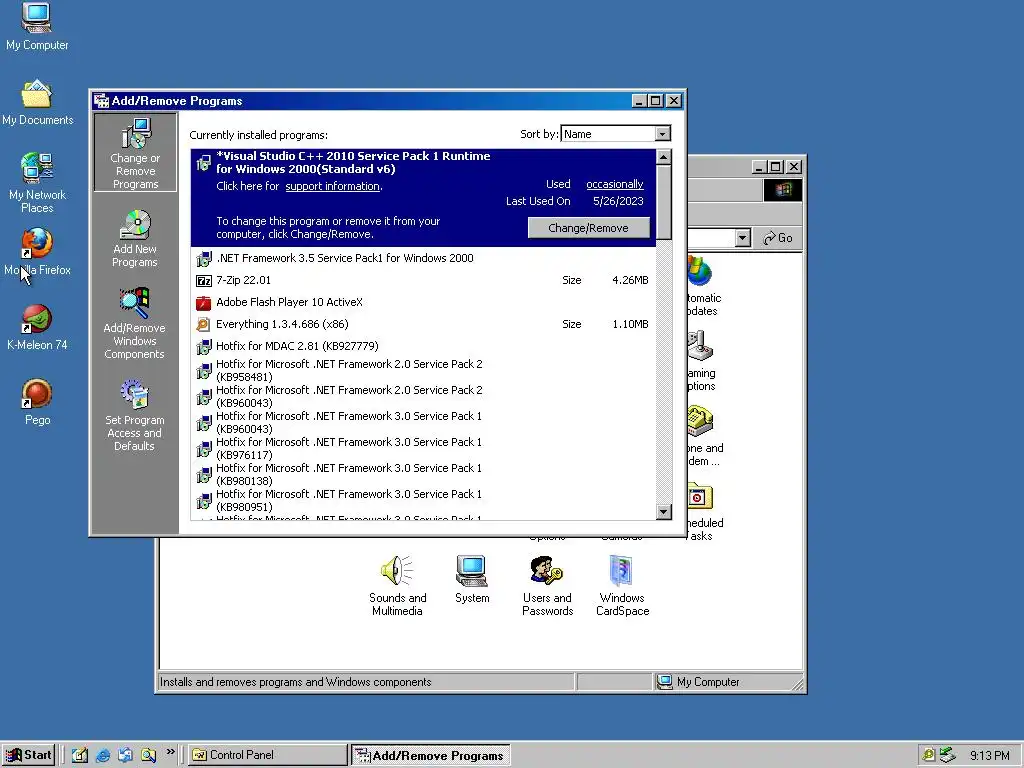Image resolution: width=1024 pixels, height=768 pixels.
Task: Open Users and Passwords in Control Panel
Action: click(547, 586)
